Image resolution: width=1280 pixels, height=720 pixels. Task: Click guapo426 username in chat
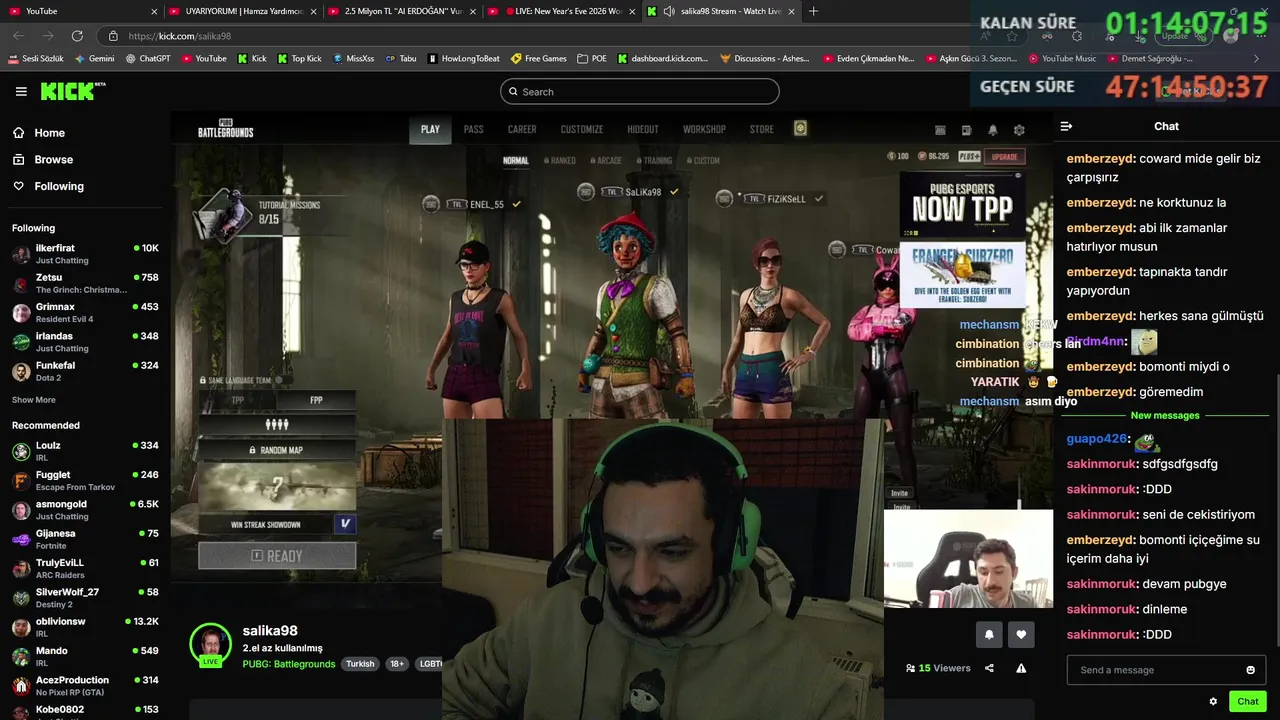1097,439
